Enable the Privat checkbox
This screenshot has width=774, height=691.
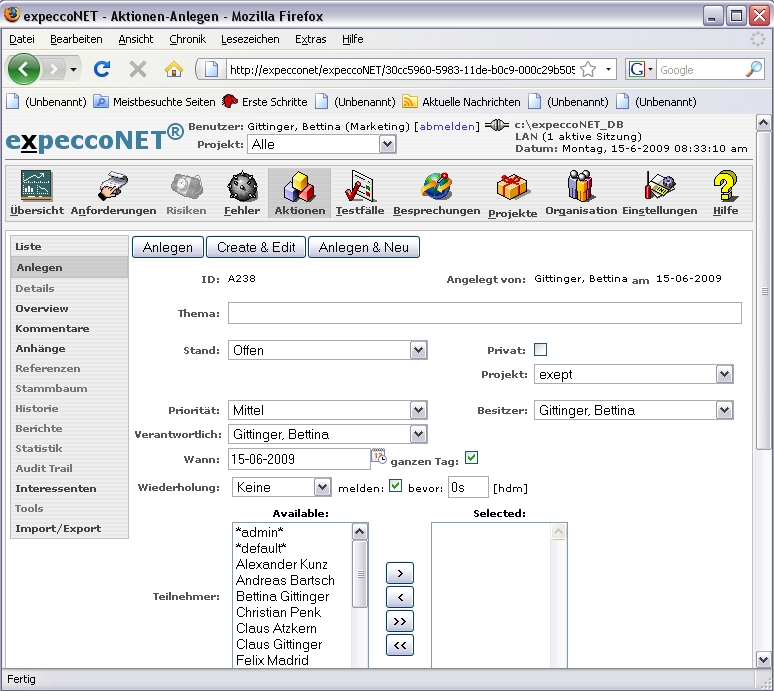[541, 349]
